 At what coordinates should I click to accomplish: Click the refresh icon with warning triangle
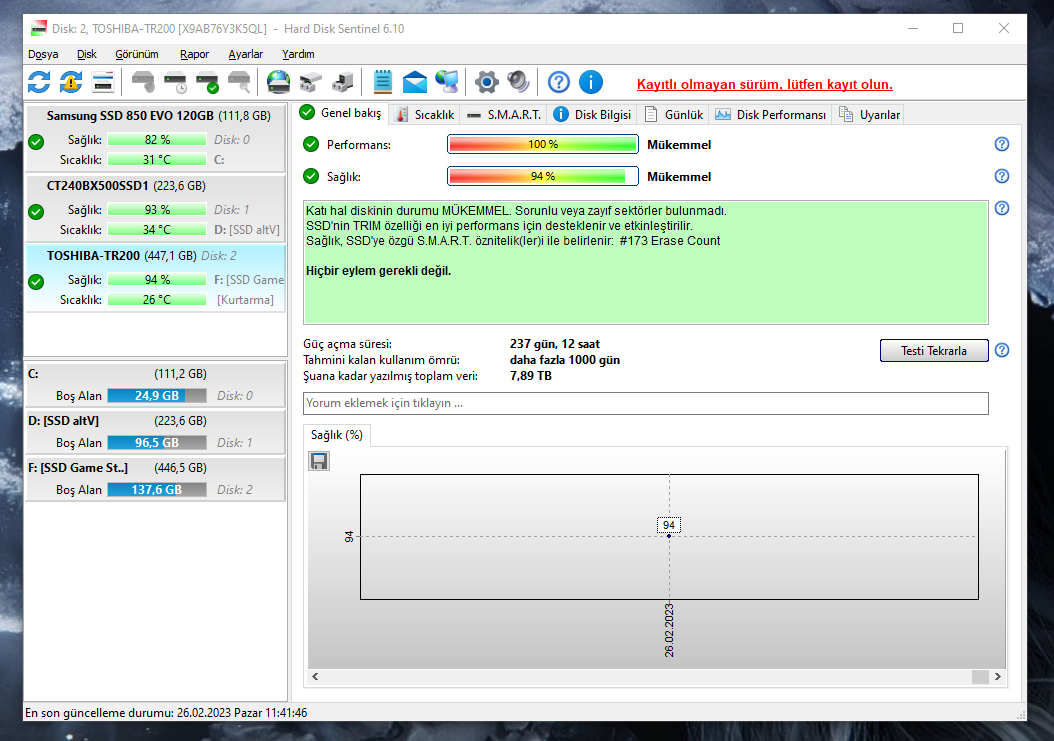(x=71, y=83)
